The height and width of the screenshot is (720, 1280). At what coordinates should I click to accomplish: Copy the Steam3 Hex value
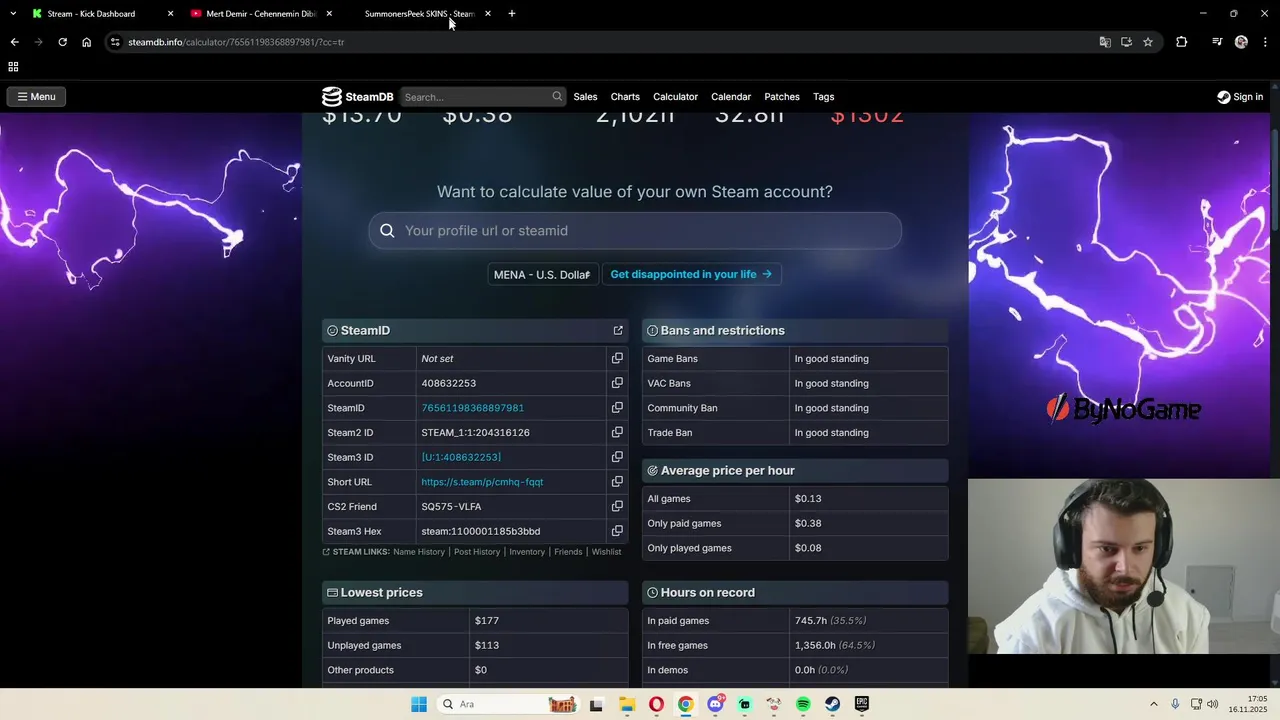(x=617, y=531)
